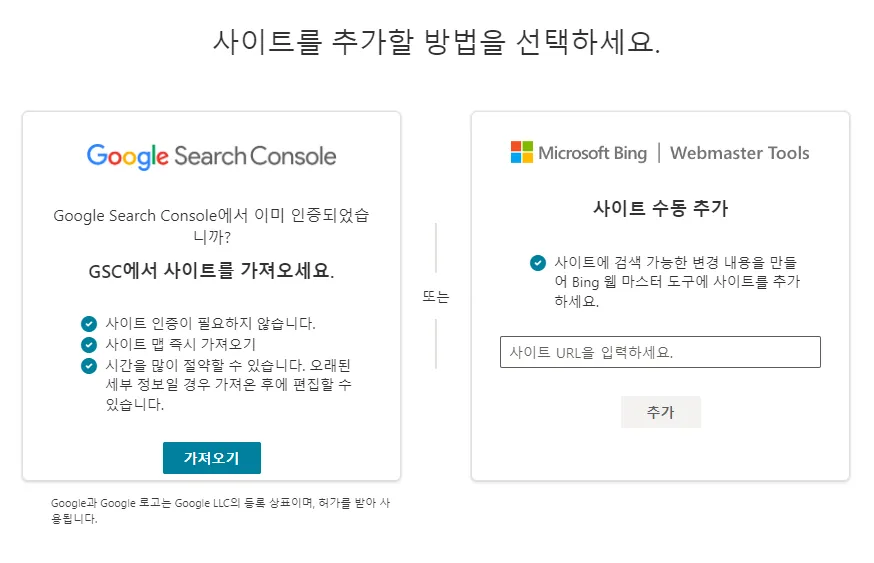Click the 사이트 맵 즉시 가져오기 text

(x=180, y=344)
